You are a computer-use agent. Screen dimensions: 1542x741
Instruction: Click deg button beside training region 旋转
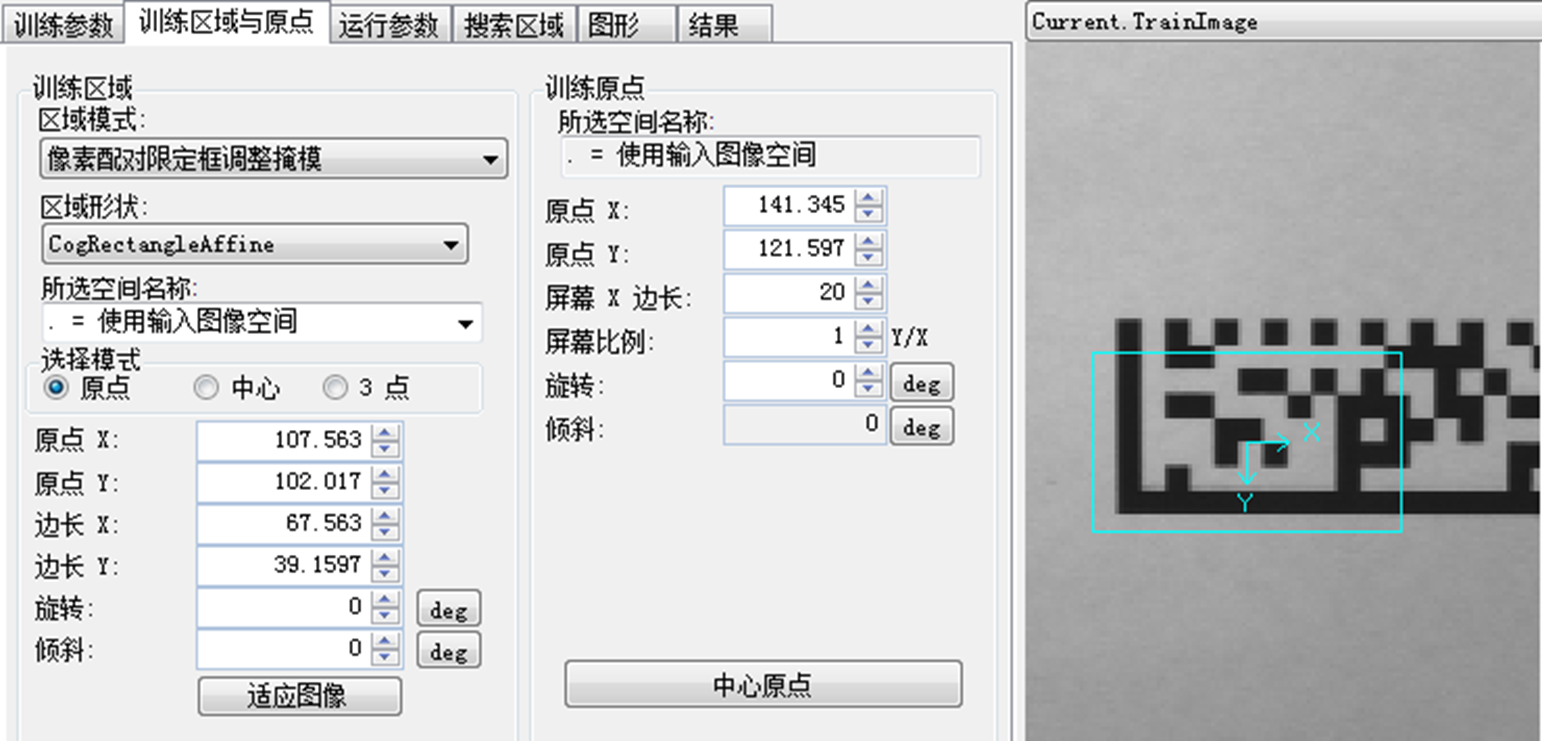pos(448,609)
